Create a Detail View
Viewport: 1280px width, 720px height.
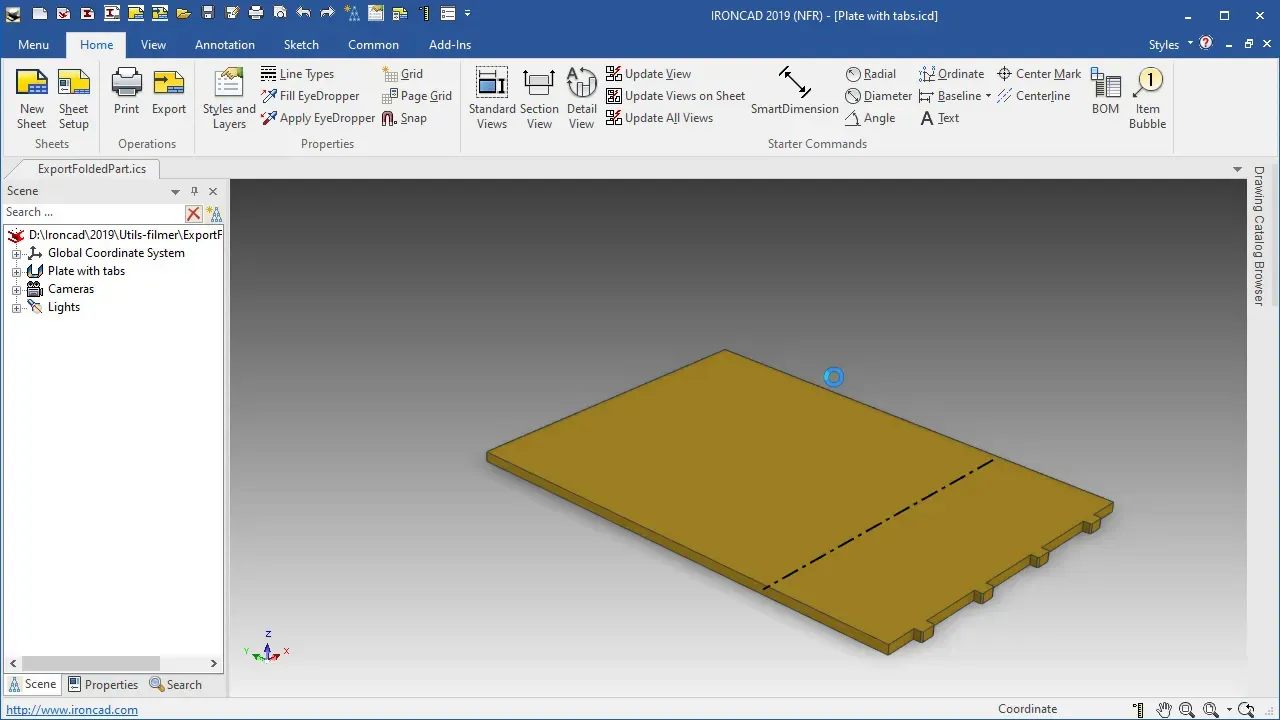pyautogui.click(x=581, y=98)
